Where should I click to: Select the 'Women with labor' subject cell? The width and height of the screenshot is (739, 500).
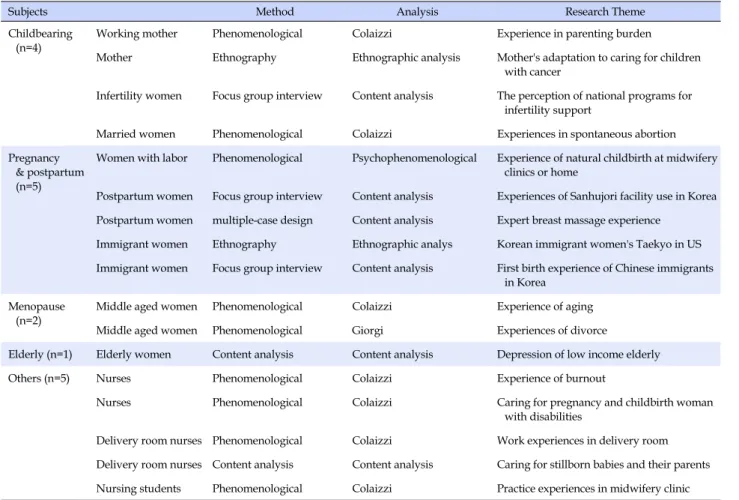142,158
